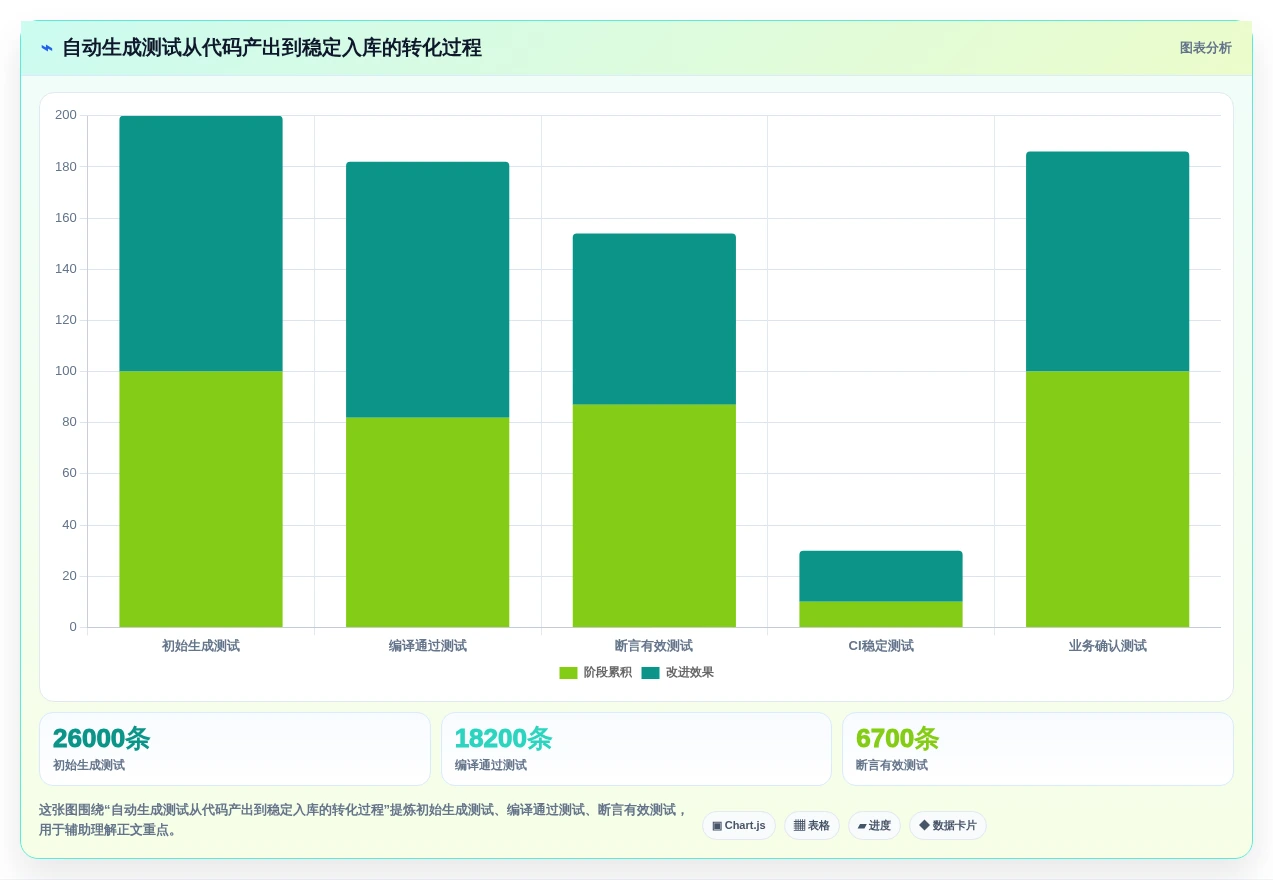Click the 100 y-axis tick label
This screenshot has height=880, width=1273.
pyautogui.click(x=66, y=371)
